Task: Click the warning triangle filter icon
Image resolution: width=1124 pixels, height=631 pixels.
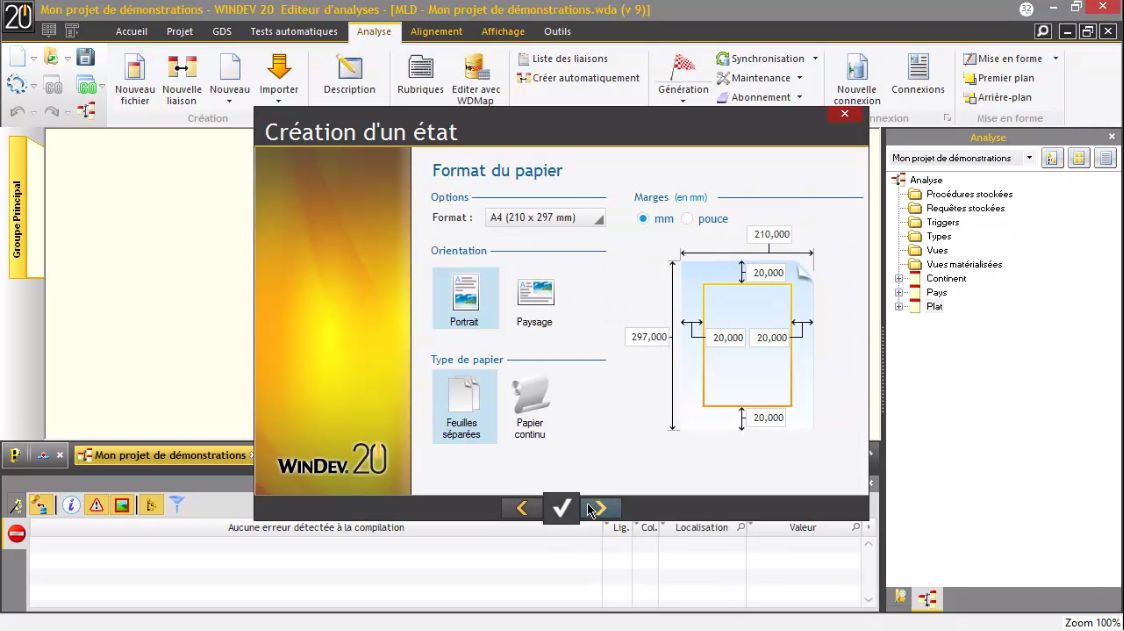Action: 96,505
